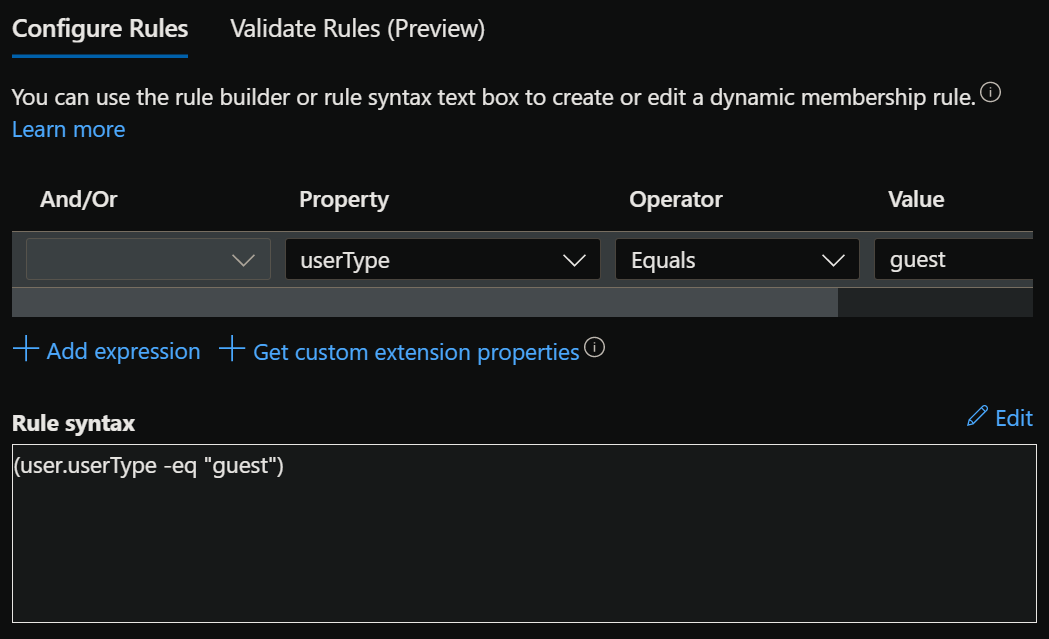
Task: Open the Learn more link
Action: (x=68, y=129)
